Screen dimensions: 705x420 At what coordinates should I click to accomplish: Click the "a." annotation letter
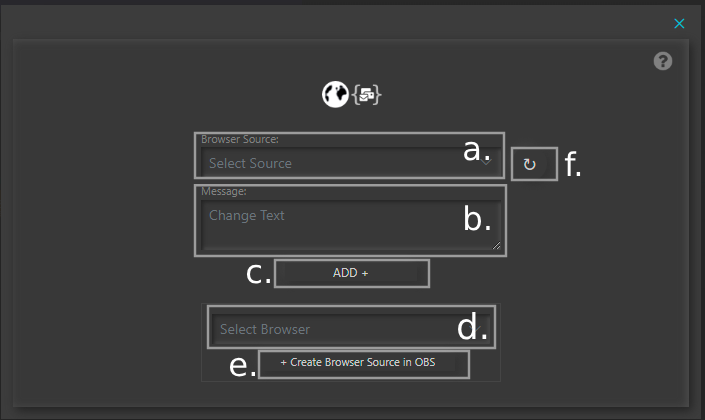477,151
